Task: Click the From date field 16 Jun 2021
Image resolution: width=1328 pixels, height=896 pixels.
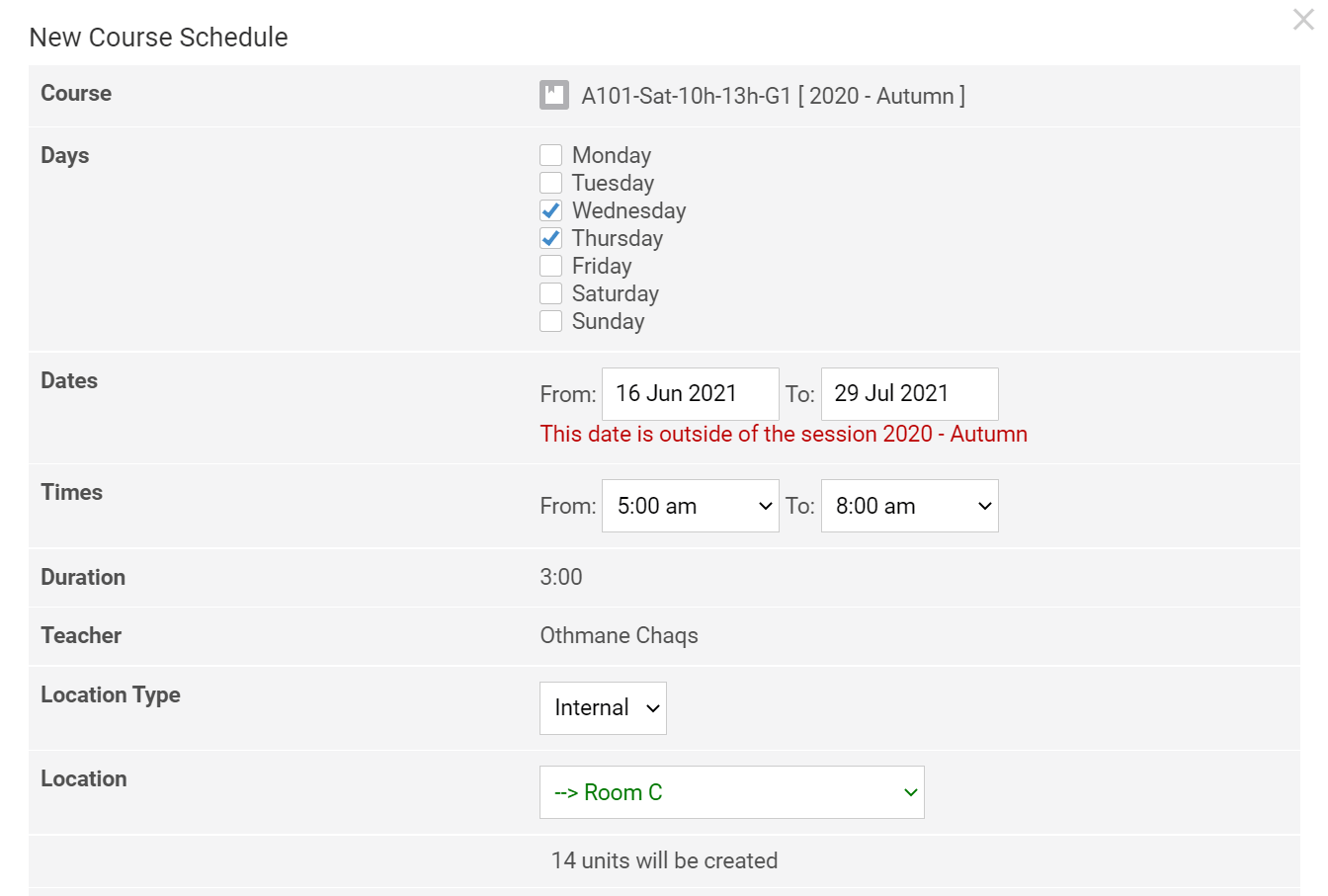Action: [x=690, y=393]
